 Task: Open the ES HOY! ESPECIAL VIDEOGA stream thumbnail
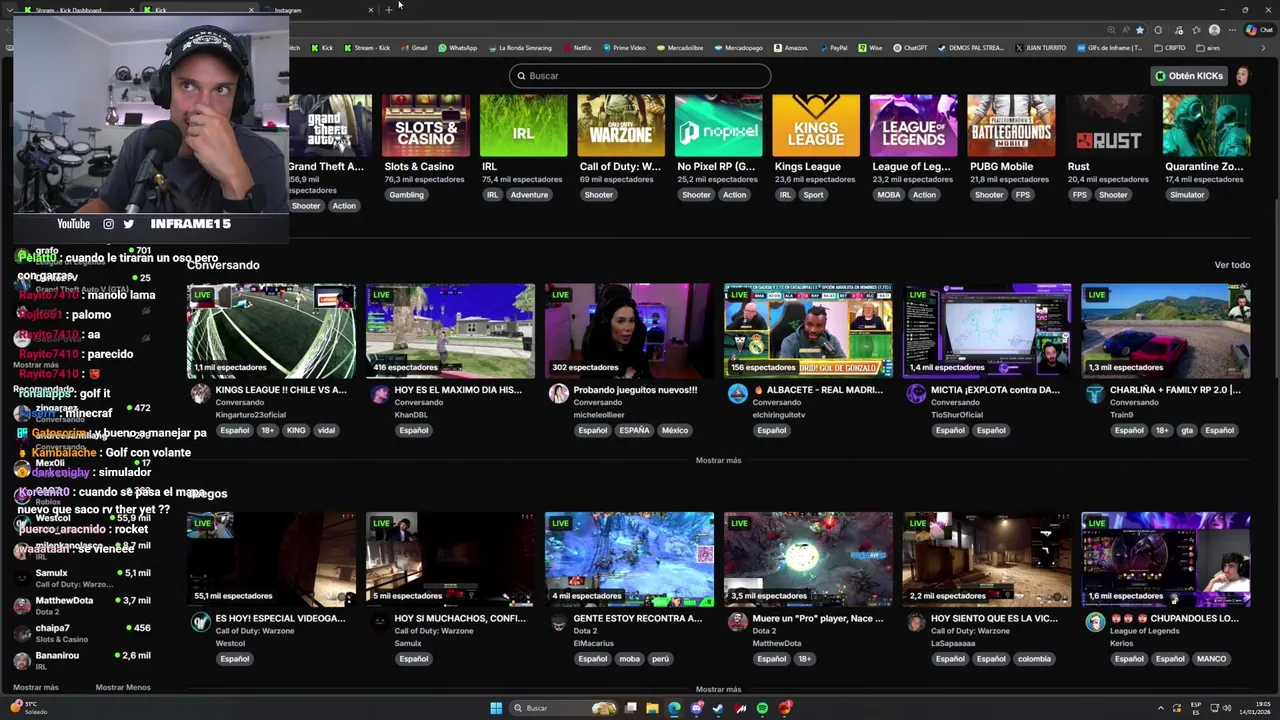pos(271,559)
